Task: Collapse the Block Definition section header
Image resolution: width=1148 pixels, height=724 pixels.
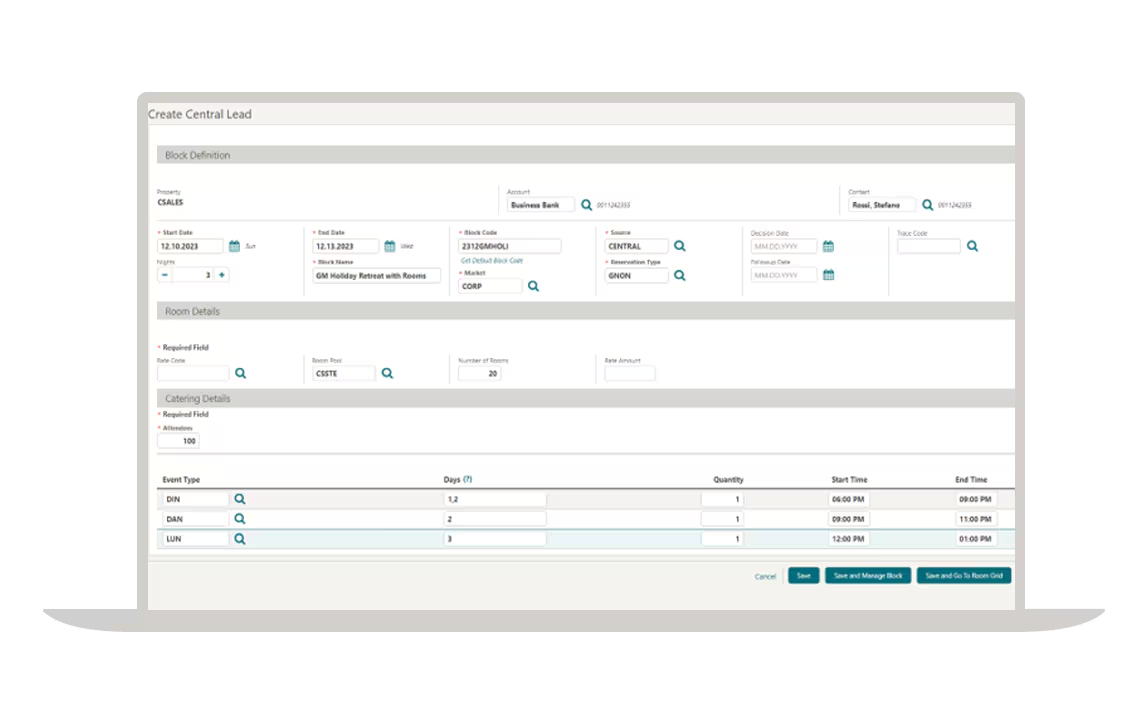Action: click(200, 155)
